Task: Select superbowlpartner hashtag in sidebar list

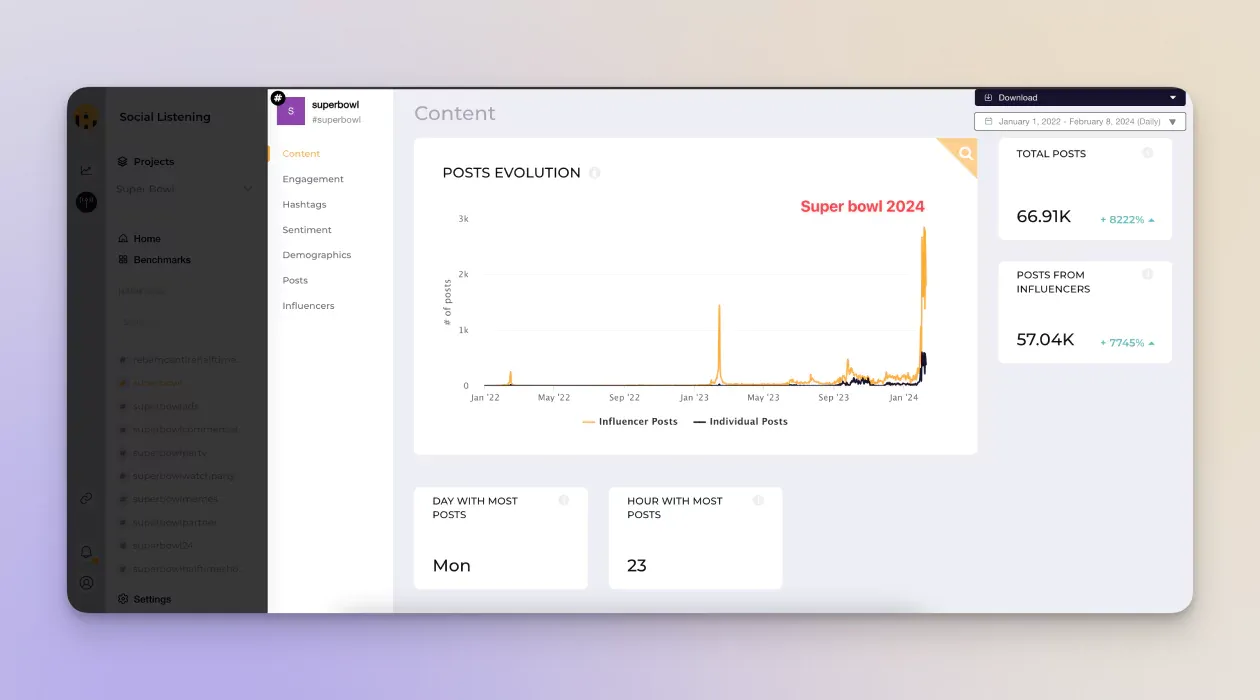Action: (x=174, y=522)
